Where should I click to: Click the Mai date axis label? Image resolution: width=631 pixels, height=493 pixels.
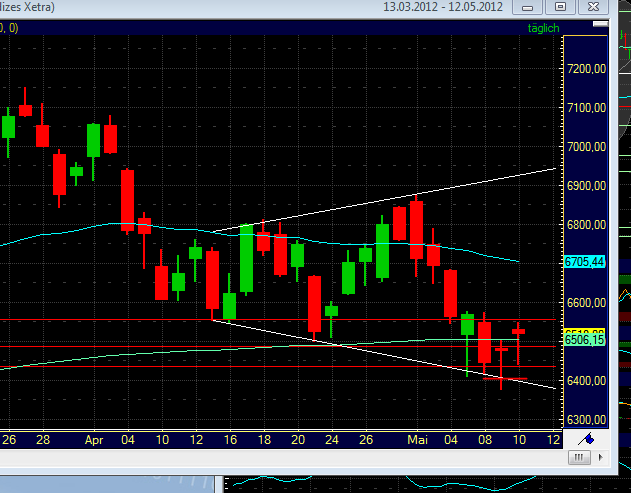[x=417, y=440]
